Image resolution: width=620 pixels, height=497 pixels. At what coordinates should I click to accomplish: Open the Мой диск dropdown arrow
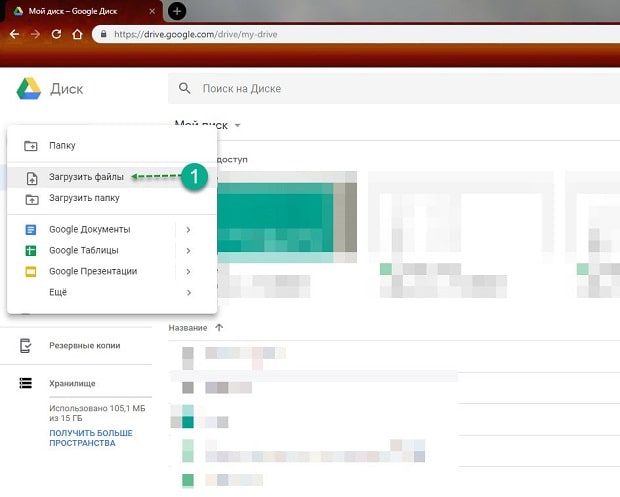tap(237, 125)
